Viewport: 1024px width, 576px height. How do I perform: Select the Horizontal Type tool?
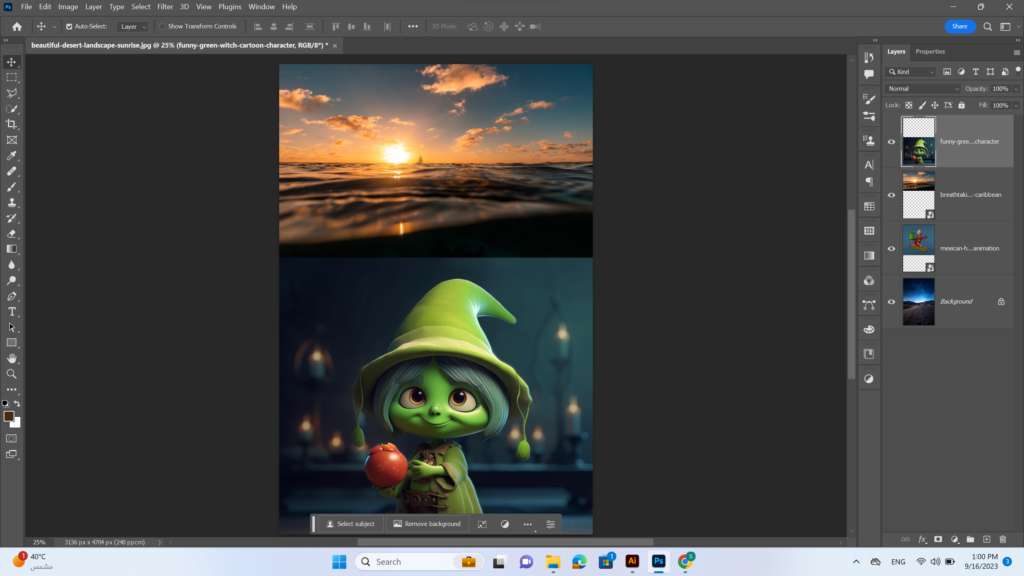pyautogui.click(x=12, y=312)
